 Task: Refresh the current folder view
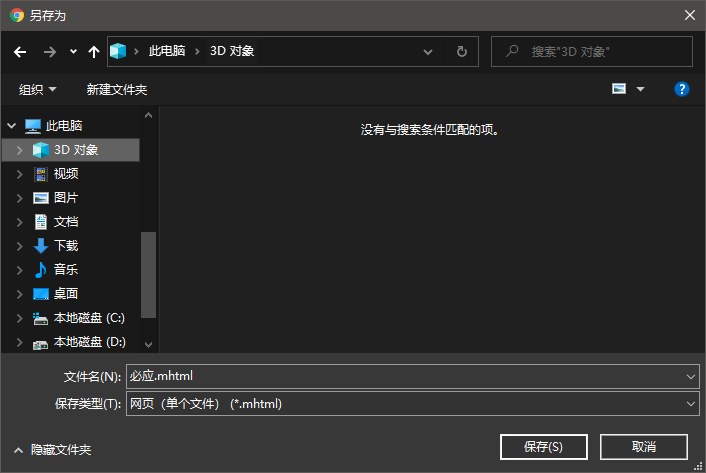[461, 51]
